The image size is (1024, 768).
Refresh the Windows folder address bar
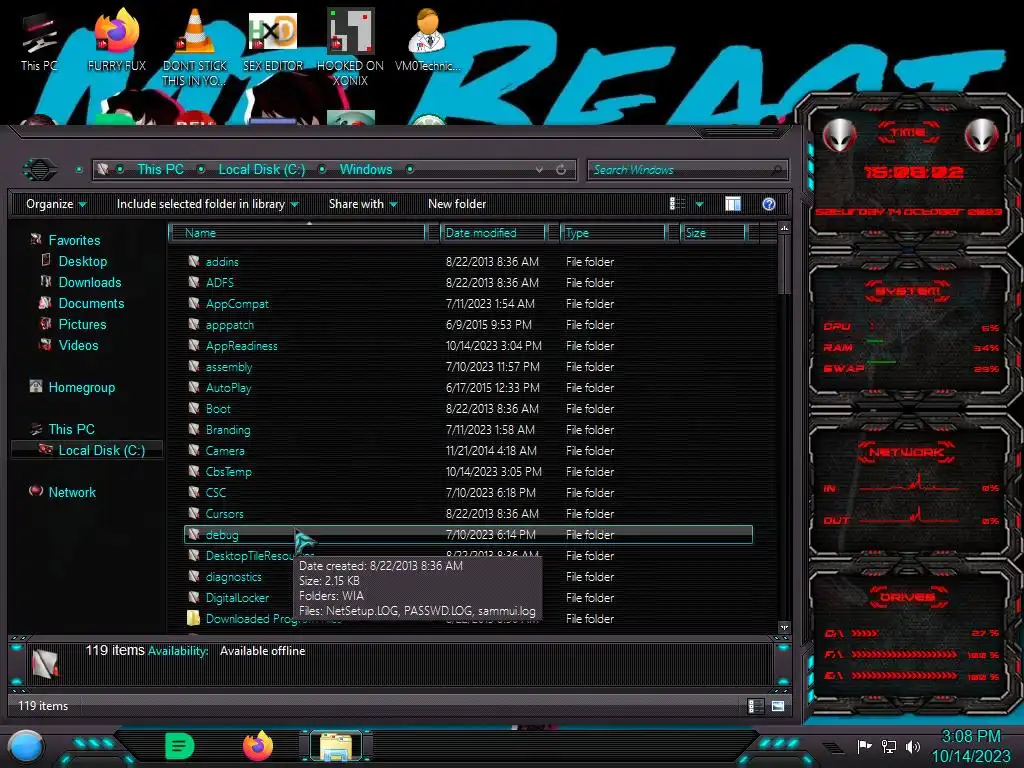coord(561,170)
